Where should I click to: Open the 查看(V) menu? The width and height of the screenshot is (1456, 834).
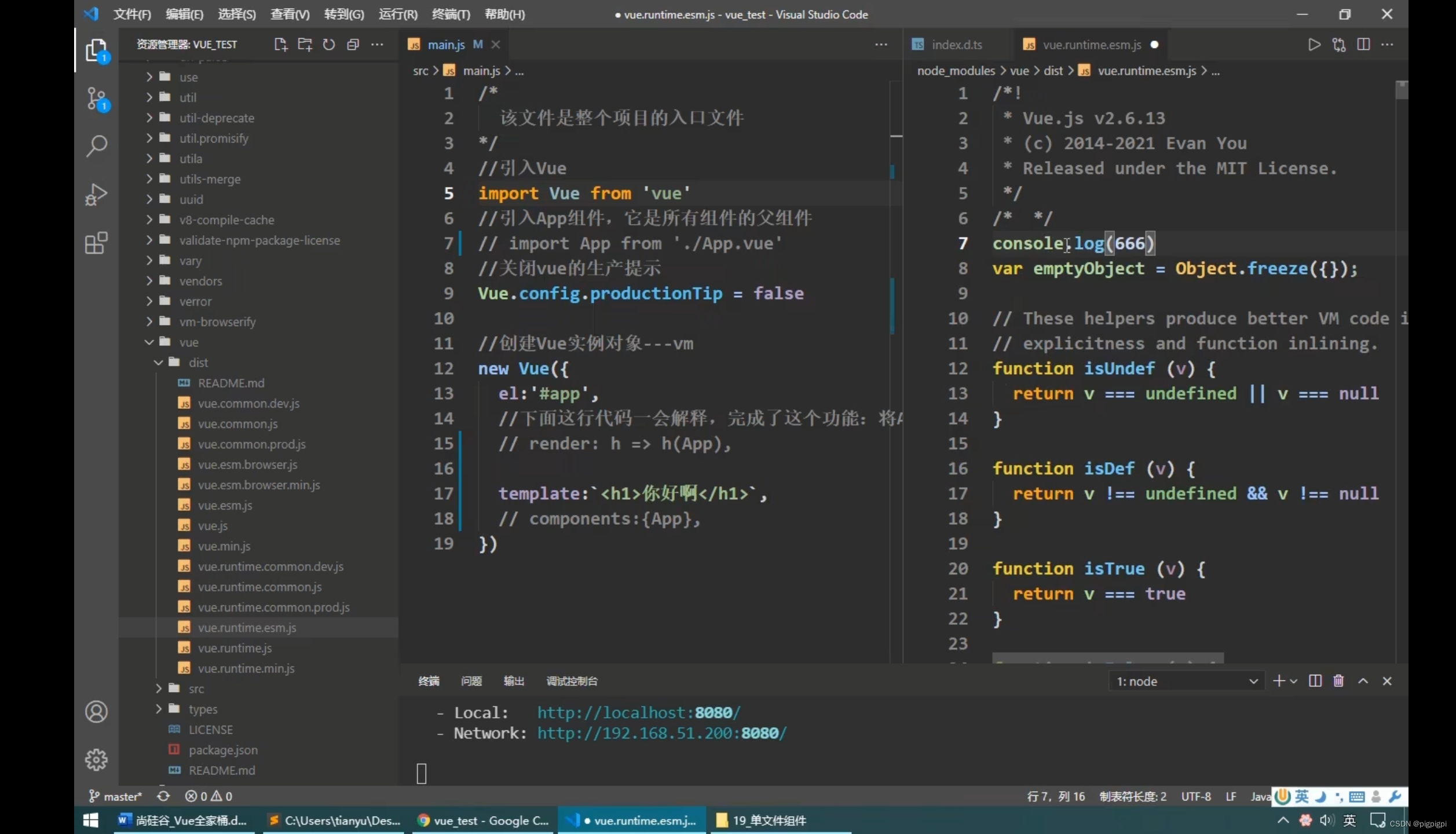pyautogui.click(x=290, y=14)
